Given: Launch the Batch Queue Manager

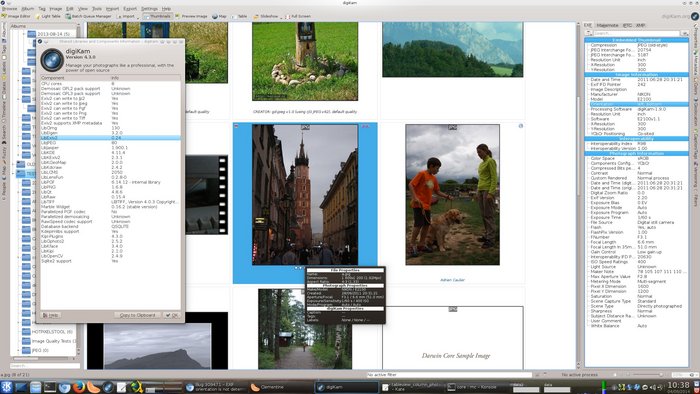Looking at the screenshot, I should [88, 16].
